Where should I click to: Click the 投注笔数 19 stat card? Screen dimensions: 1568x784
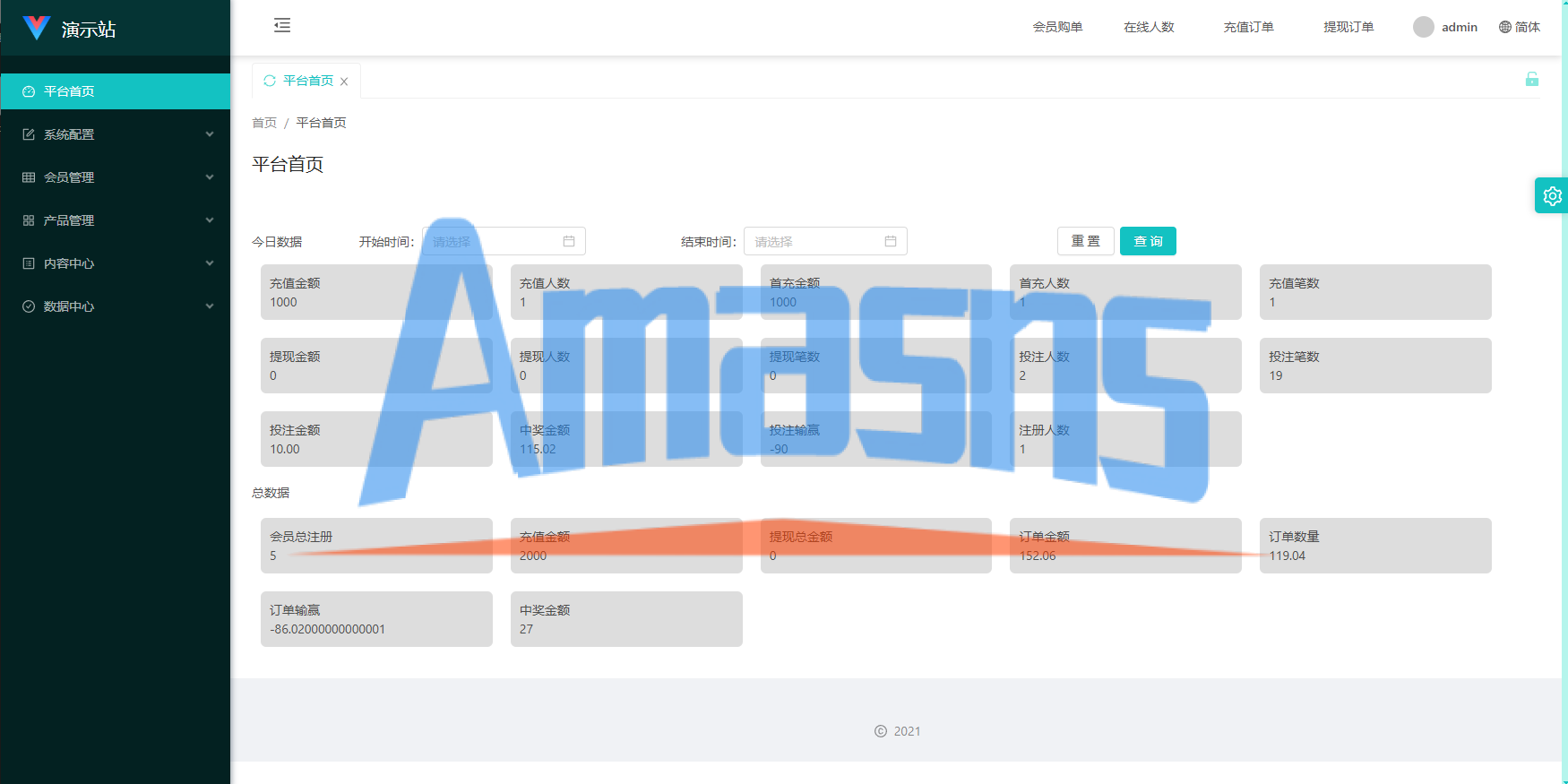[1375, 366]
